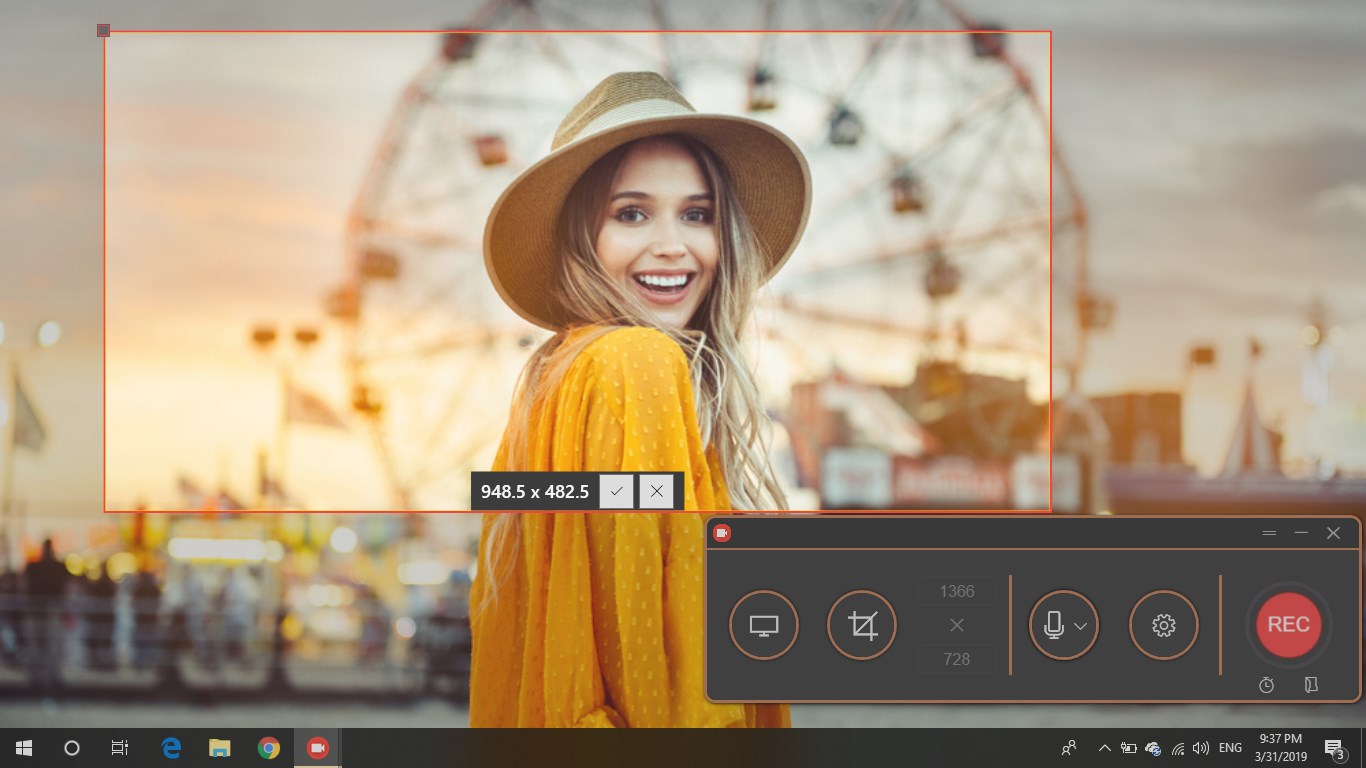The height and width of the screenshot is (768, 1366).
Task: Open the recordings folder icon below REC
Action: point(1311,685)
